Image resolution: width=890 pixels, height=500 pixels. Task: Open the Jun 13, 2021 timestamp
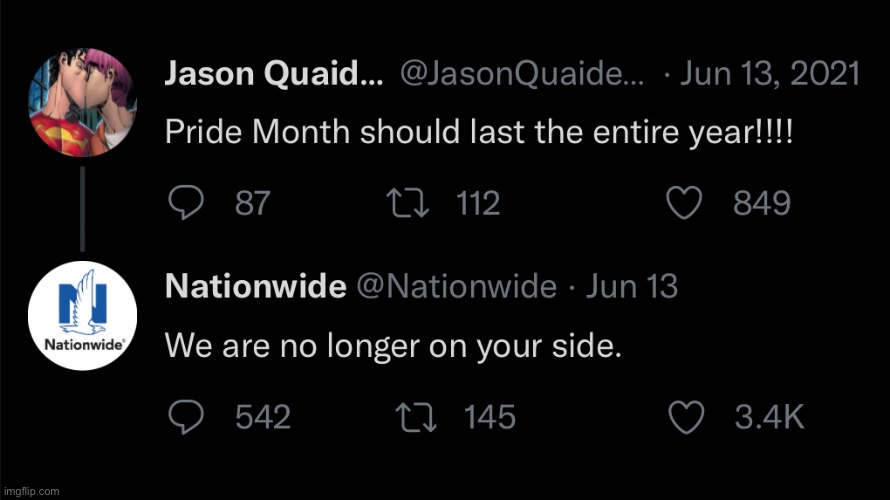click(770, 73)
